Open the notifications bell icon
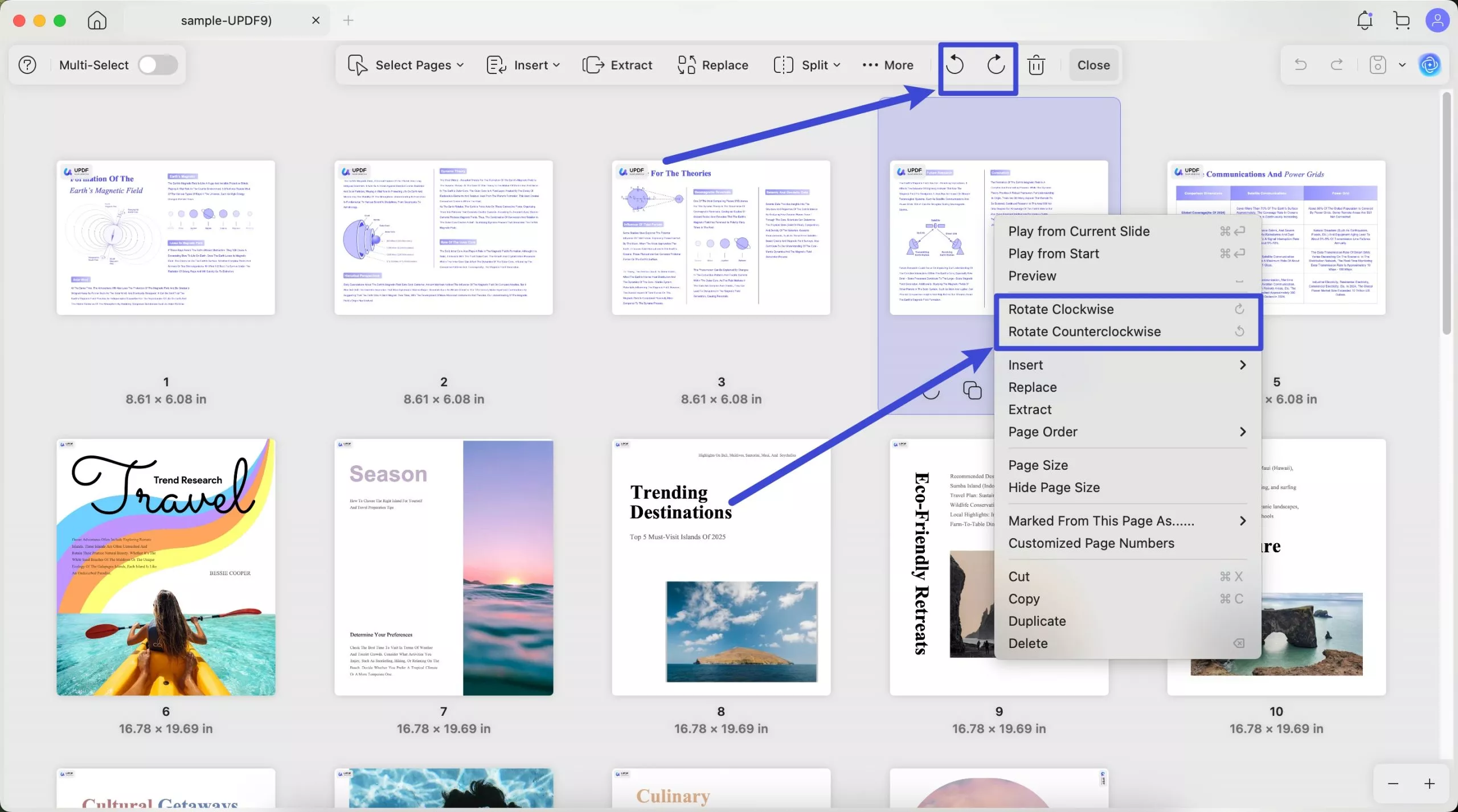This screenshot has width=1458, height=812. [1365, 20]
